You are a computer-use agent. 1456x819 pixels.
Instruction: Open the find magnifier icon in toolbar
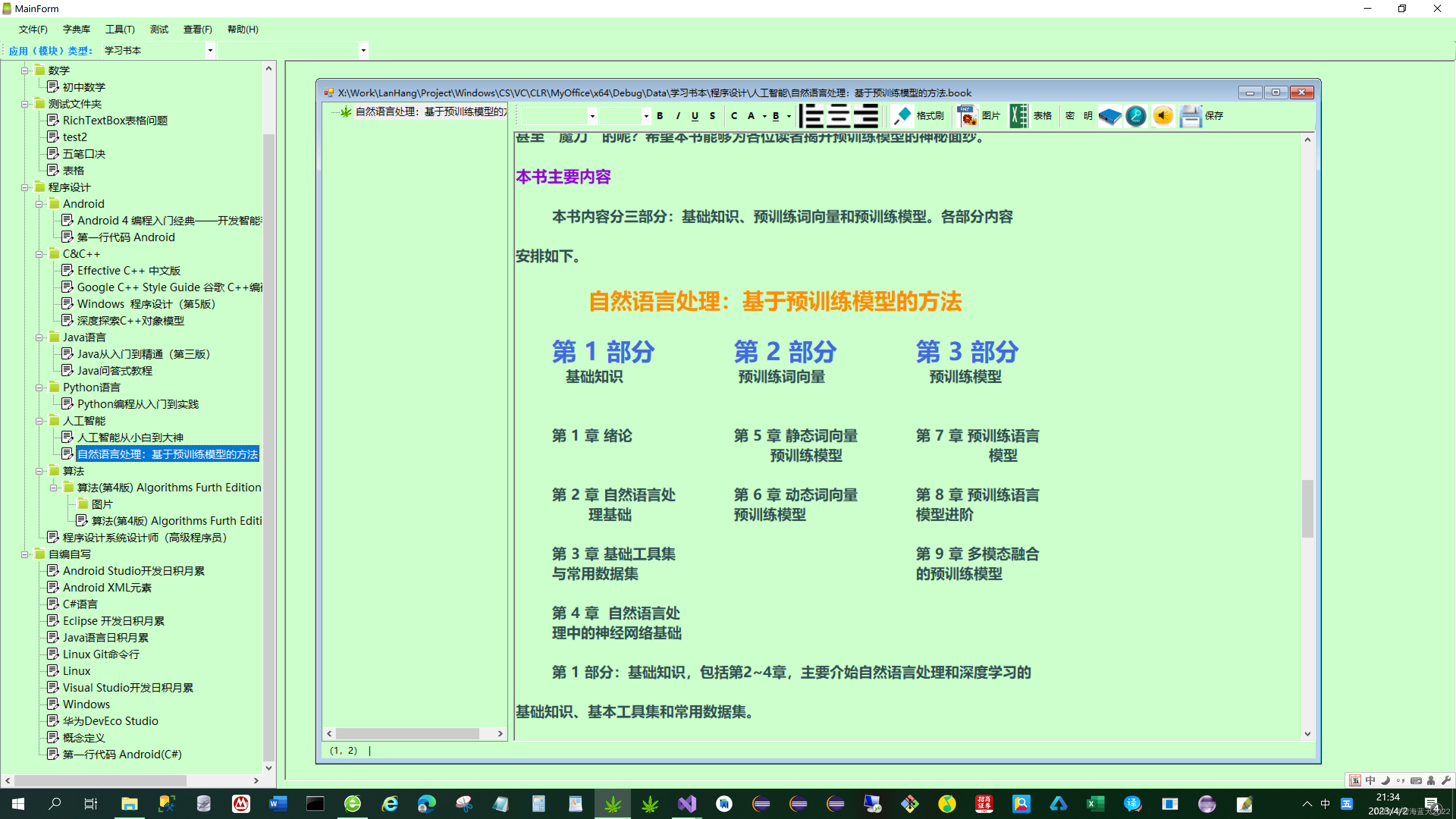tap(1136, 116)
